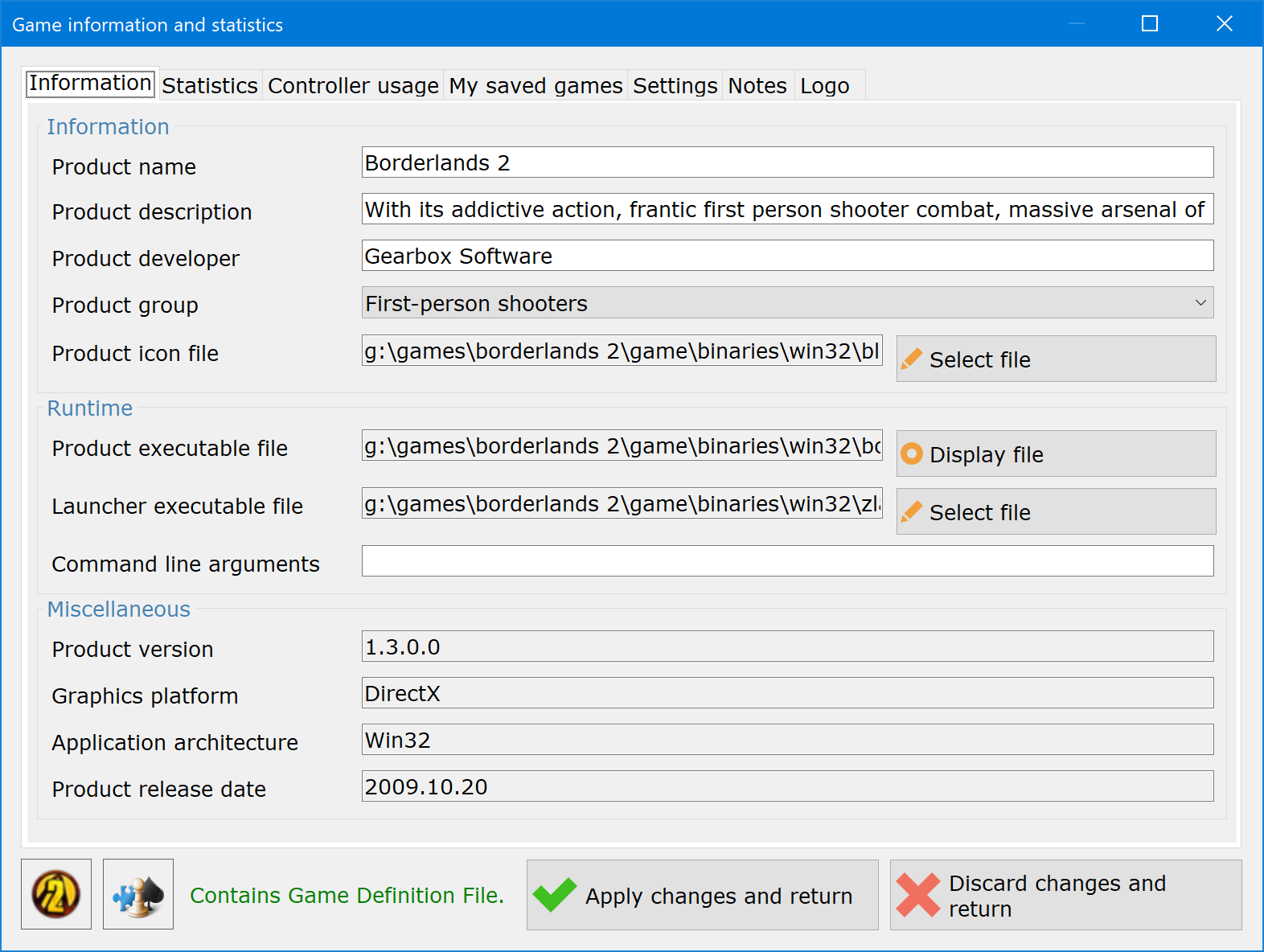Select file for Launcher executable

(1056, 511)
